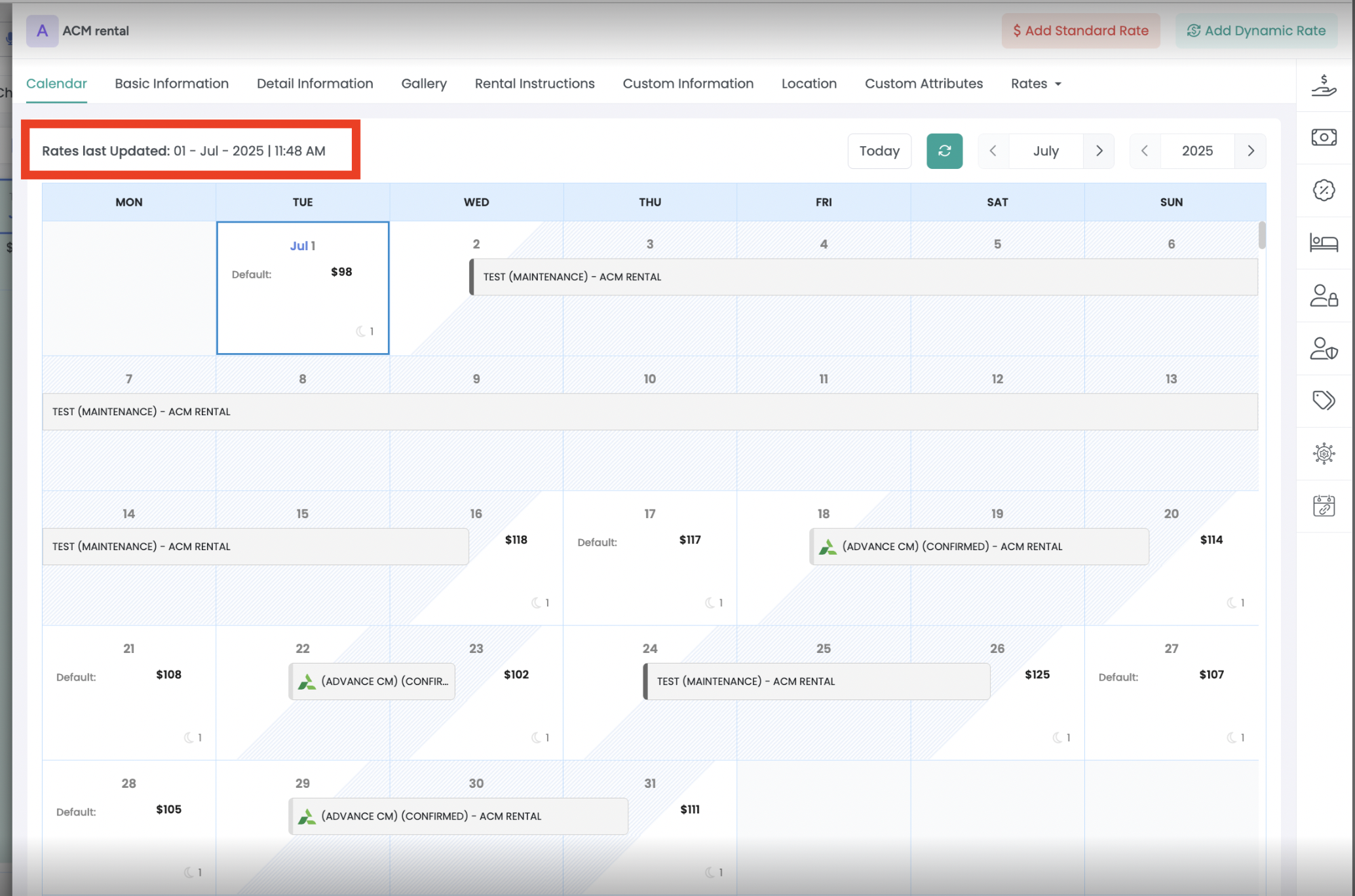This screenshot has height=896, width=1355.
Task: Click the hand holding dollar icon in sidebar
Action: click(x=1324, y=85)
